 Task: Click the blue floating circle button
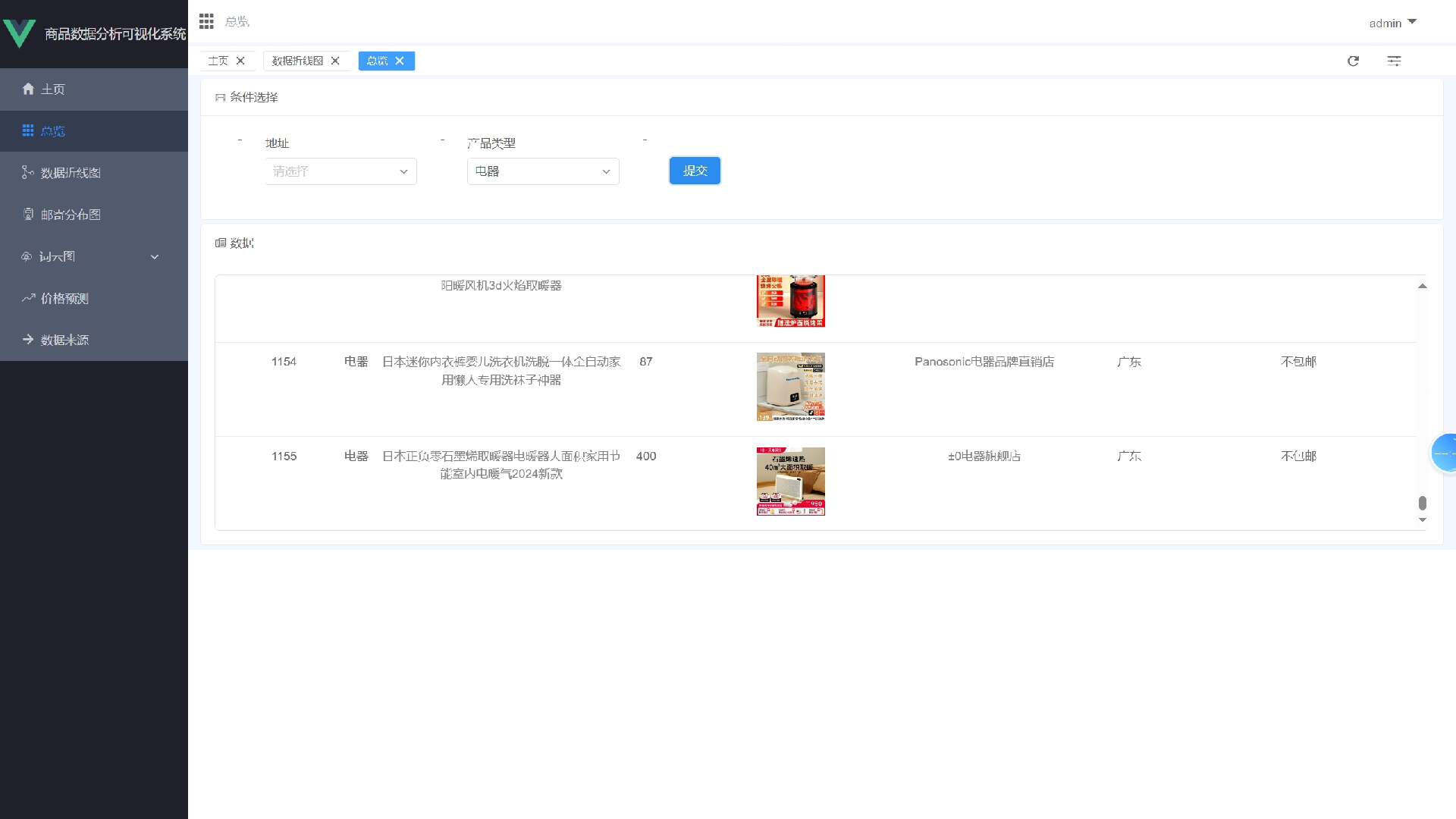tap(1444, 453)
